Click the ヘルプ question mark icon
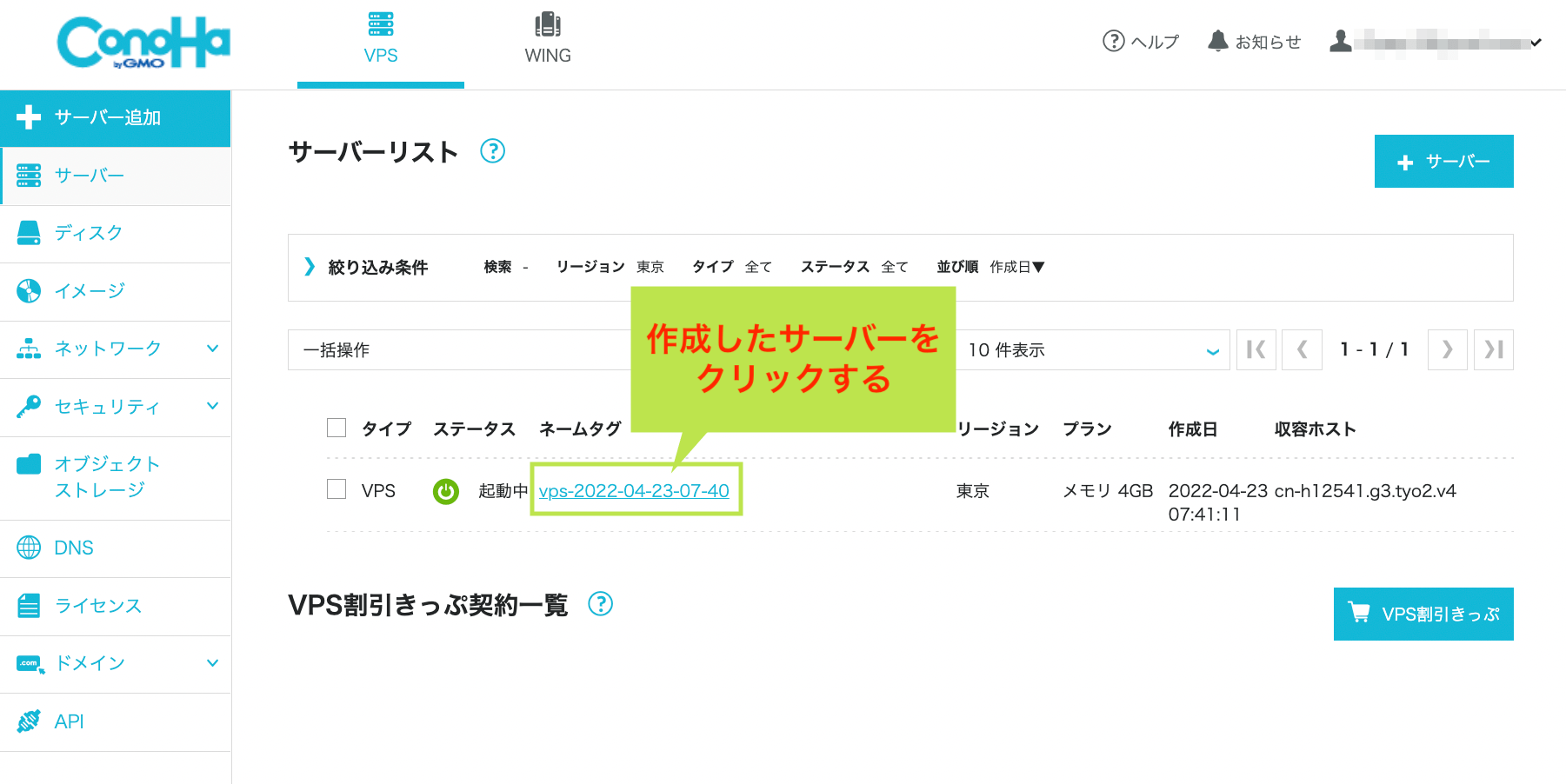 [x=1114, y=40]
